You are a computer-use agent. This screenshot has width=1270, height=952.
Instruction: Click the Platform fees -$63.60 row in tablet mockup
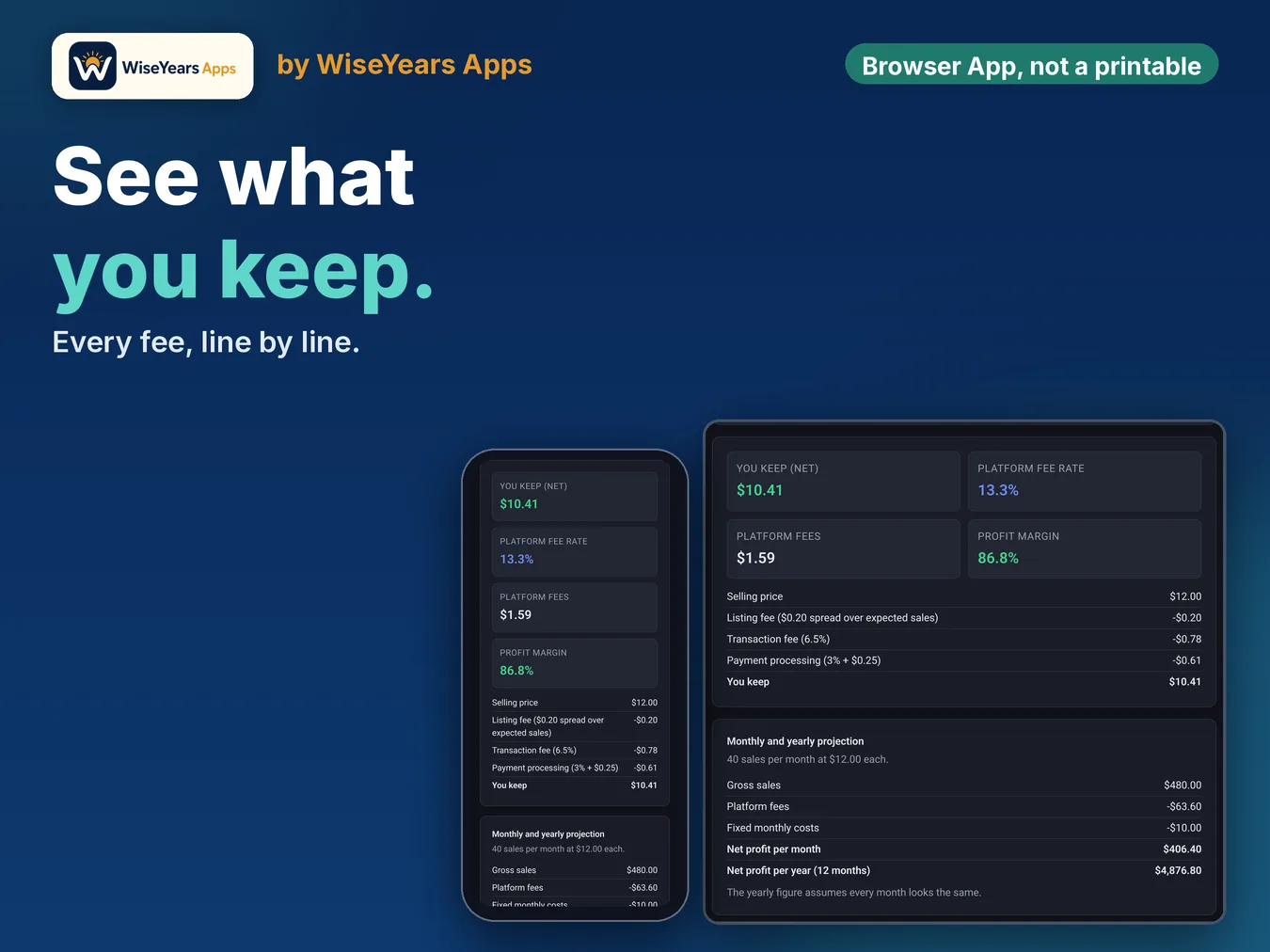coord(963,807)
